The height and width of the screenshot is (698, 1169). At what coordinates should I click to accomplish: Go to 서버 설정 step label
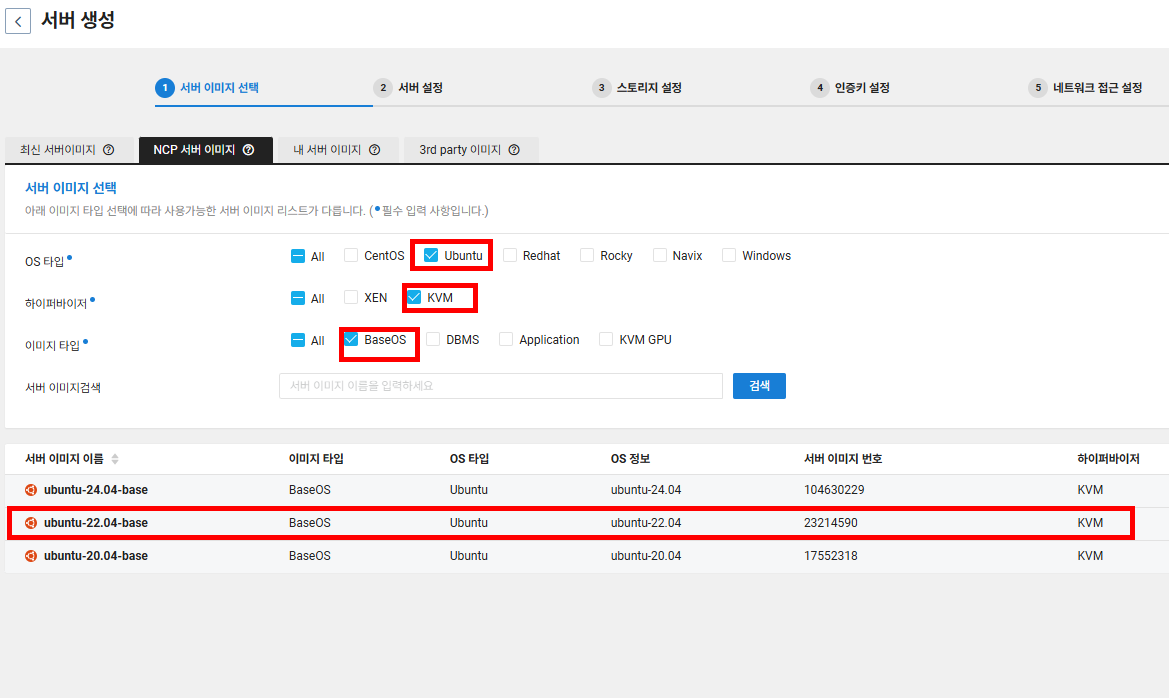pos(420,88)
